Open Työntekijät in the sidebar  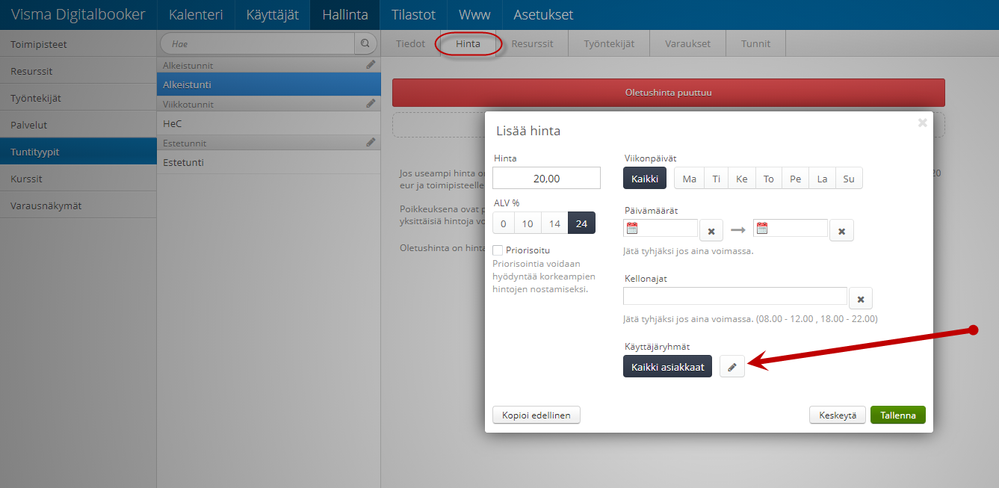point(78,98)
